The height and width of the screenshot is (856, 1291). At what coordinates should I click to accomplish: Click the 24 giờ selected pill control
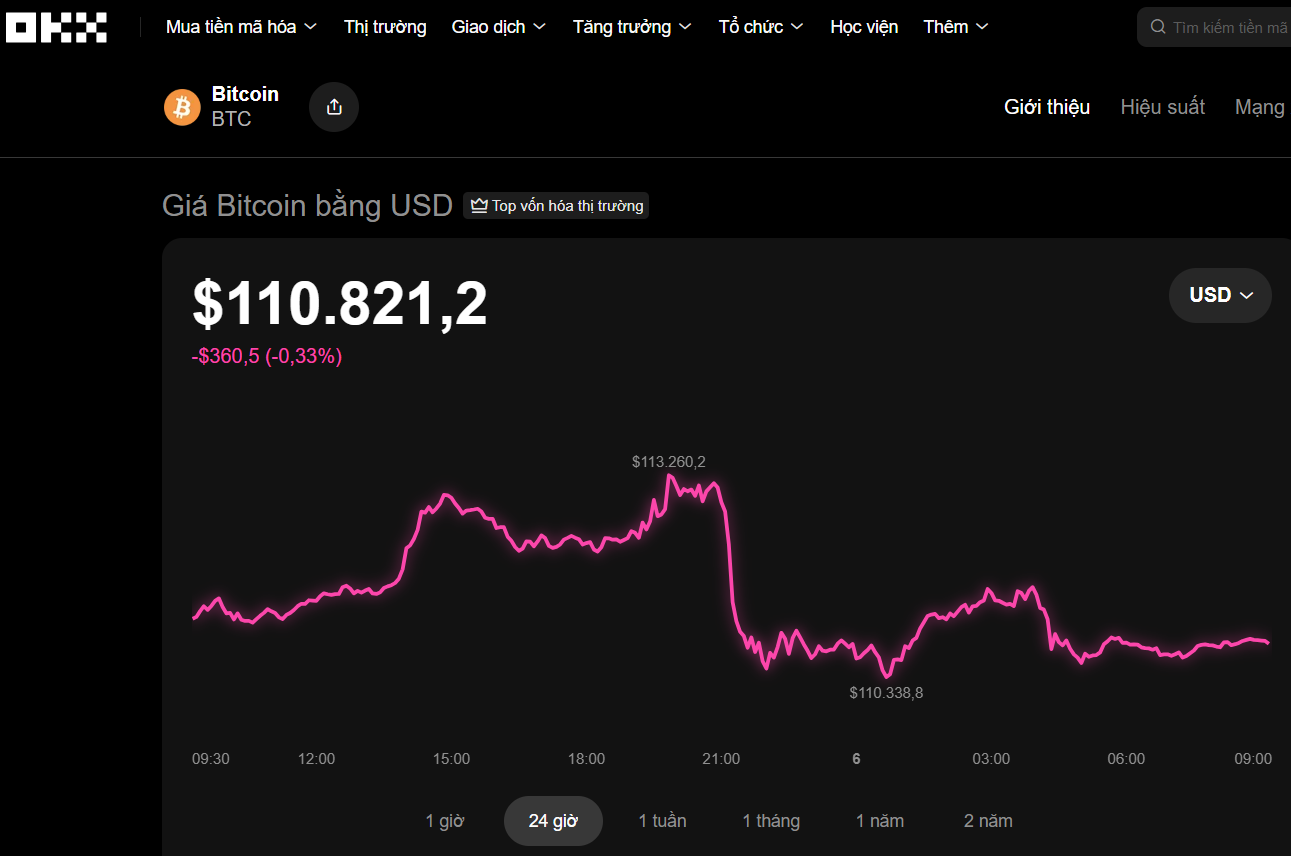click(x=553, y=820)
